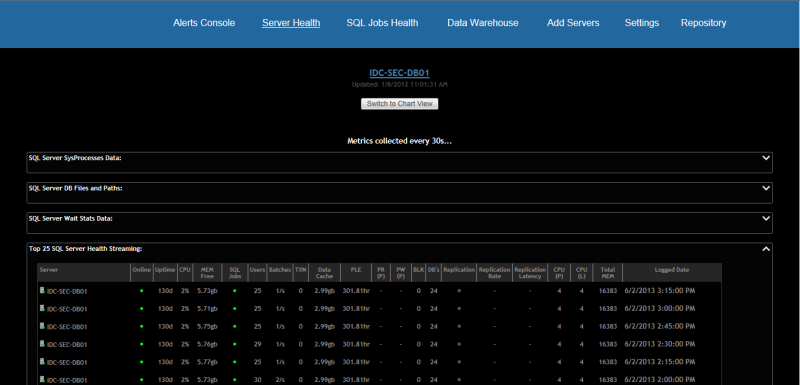The width and height of the screenshot is (800, 385).
Task: Collapse Top 25 SQL Server Health Streaming section
Action: click(765, 249)
